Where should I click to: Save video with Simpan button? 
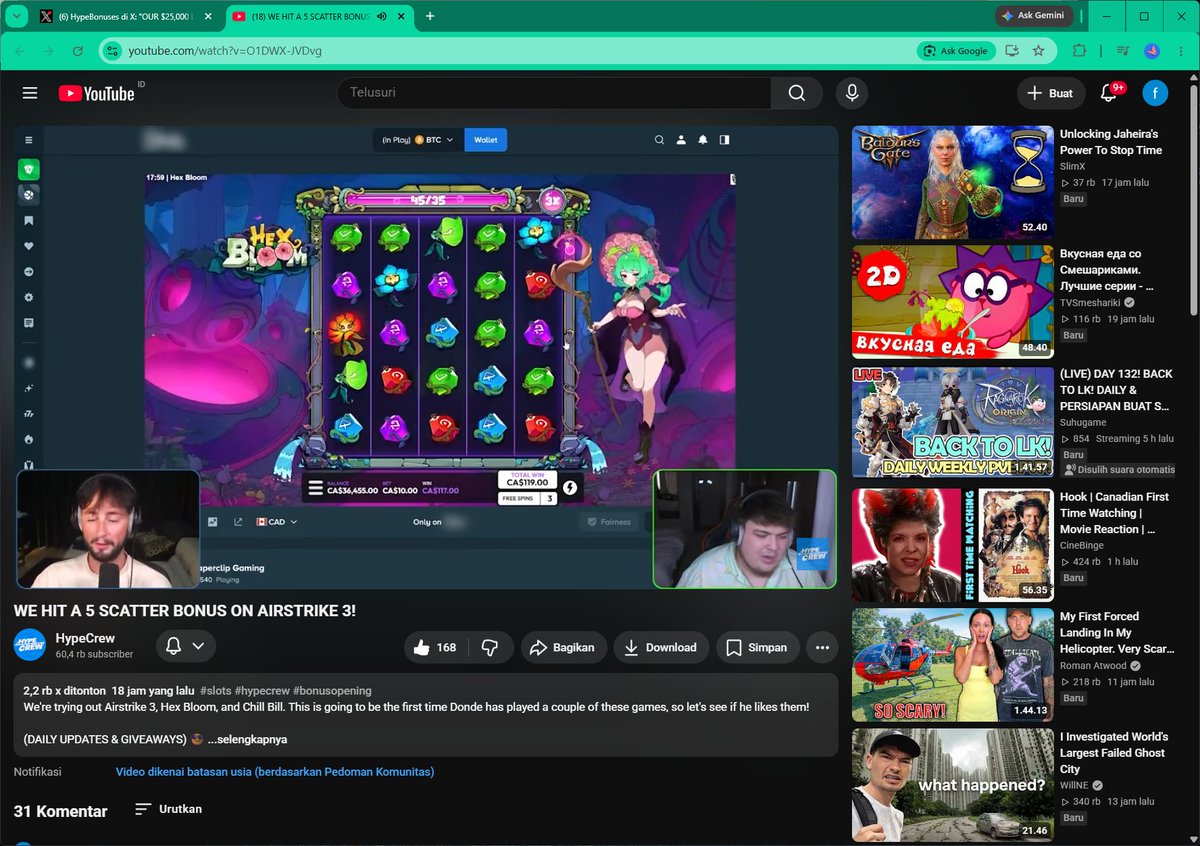(x=757, y=647)
